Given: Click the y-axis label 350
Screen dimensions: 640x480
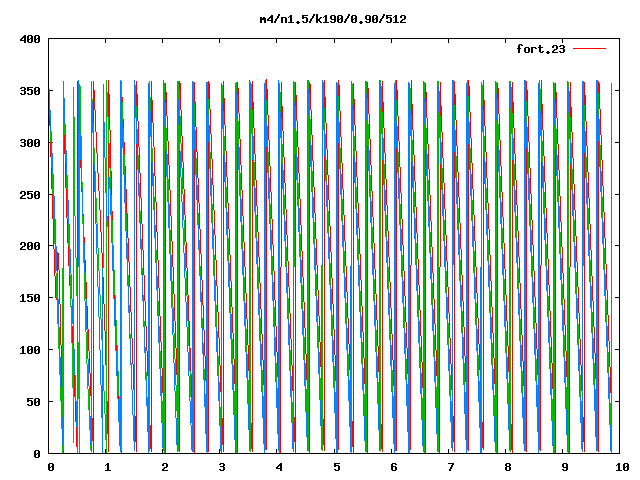Looking at the screenshot, I should (x=30, y=91).
